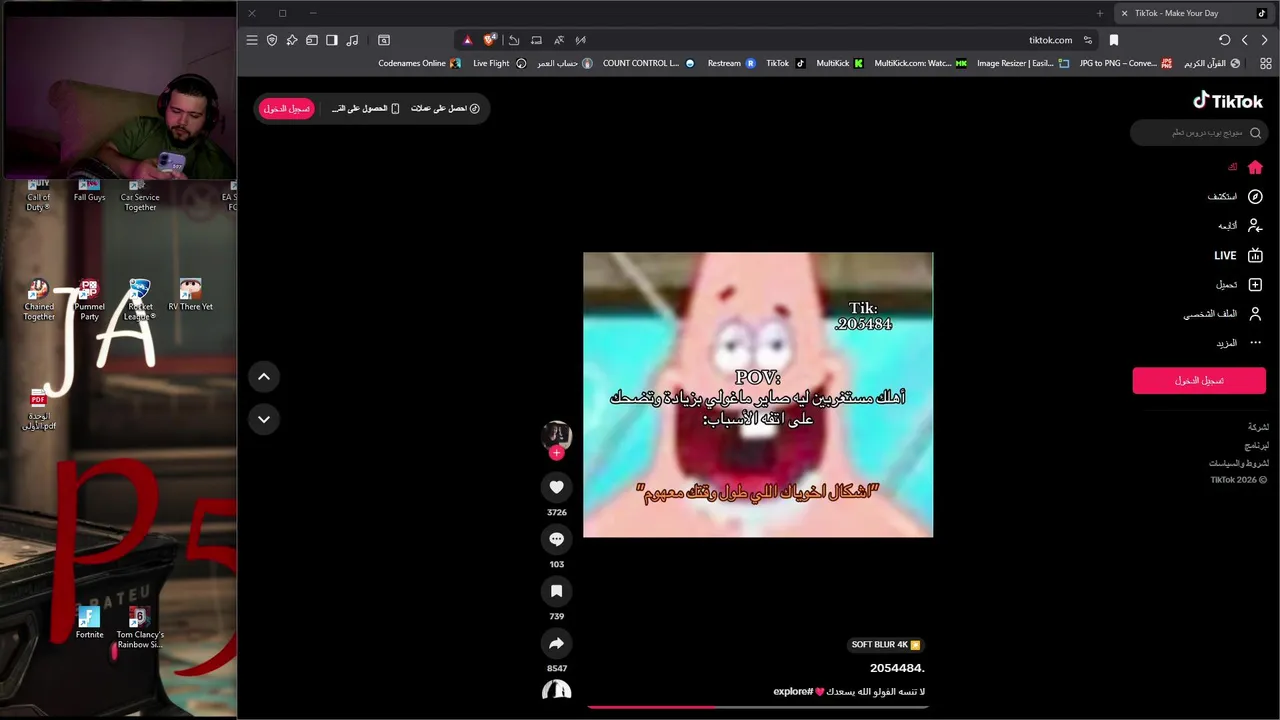This screenshot has height=720, width=1280.
Task: Click the #explore hashtag in the caption
Action: (x=793, y=691)
